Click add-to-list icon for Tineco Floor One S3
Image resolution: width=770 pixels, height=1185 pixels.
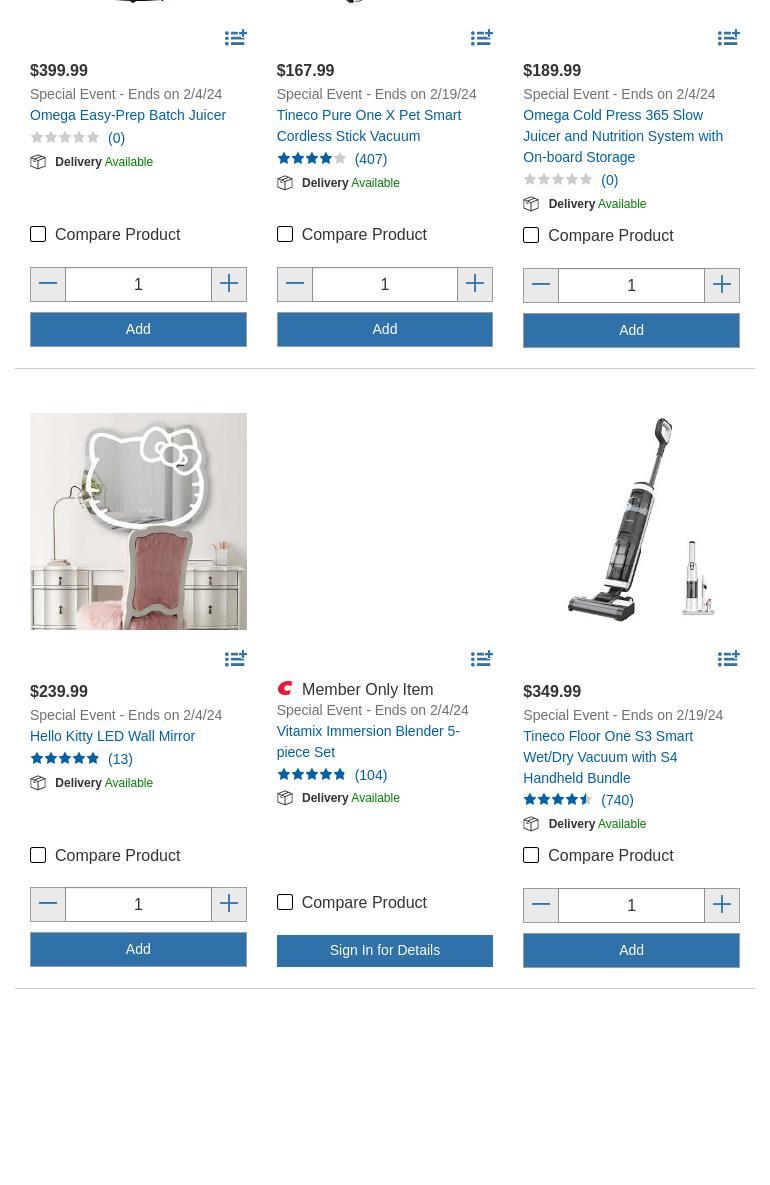(729, 659)
